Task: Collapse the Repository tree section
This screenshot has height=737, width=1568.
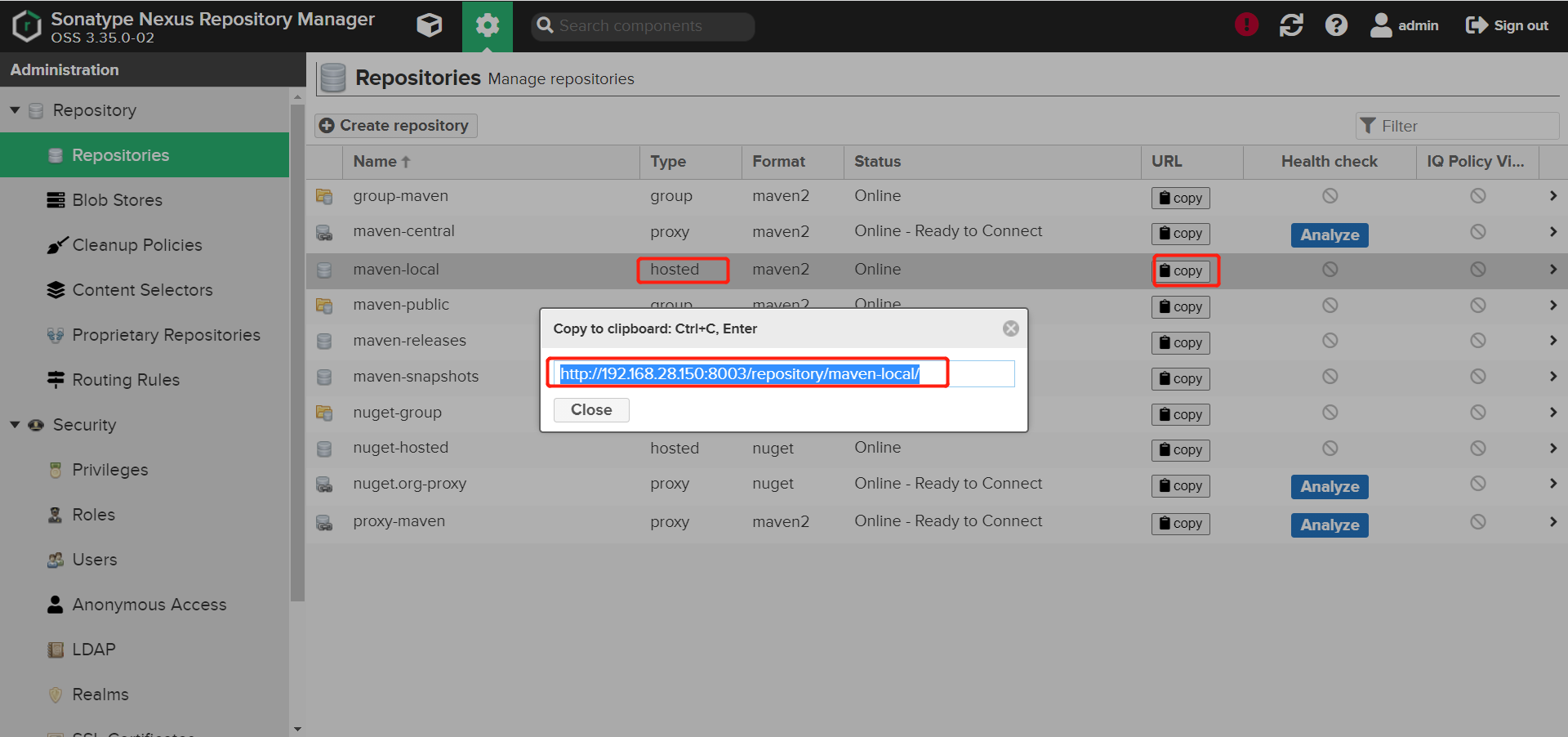Action: 15,110
